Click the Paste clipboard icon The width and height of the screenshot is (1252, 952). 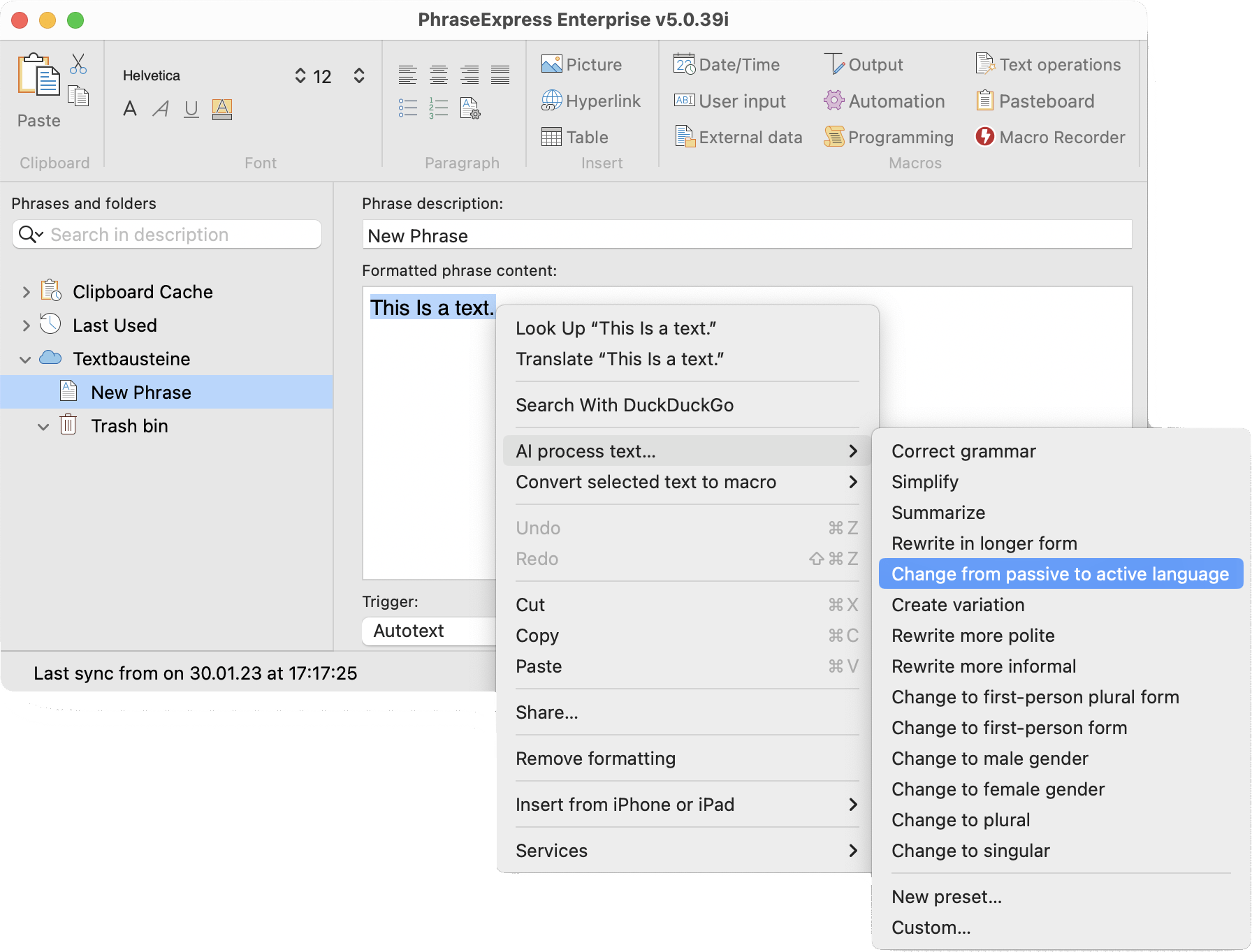coord(38,75)
